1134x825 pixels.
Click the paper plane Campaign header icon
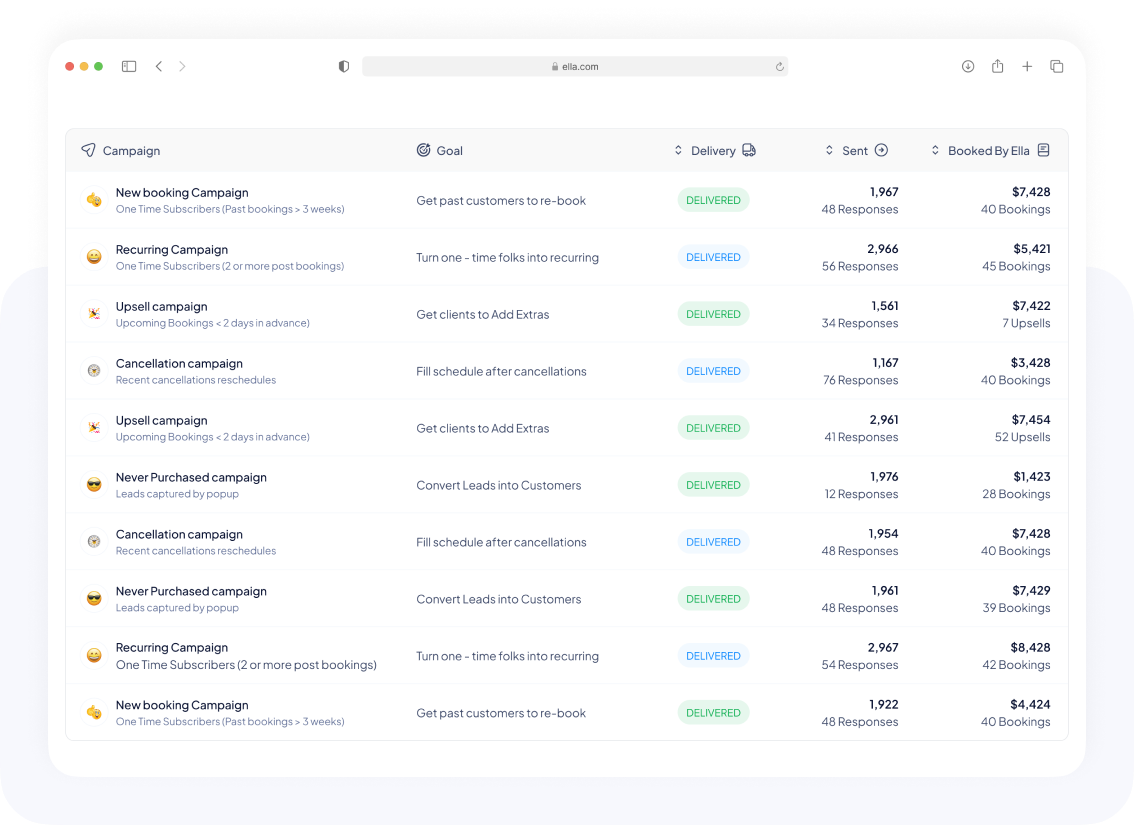pos(89,150)
